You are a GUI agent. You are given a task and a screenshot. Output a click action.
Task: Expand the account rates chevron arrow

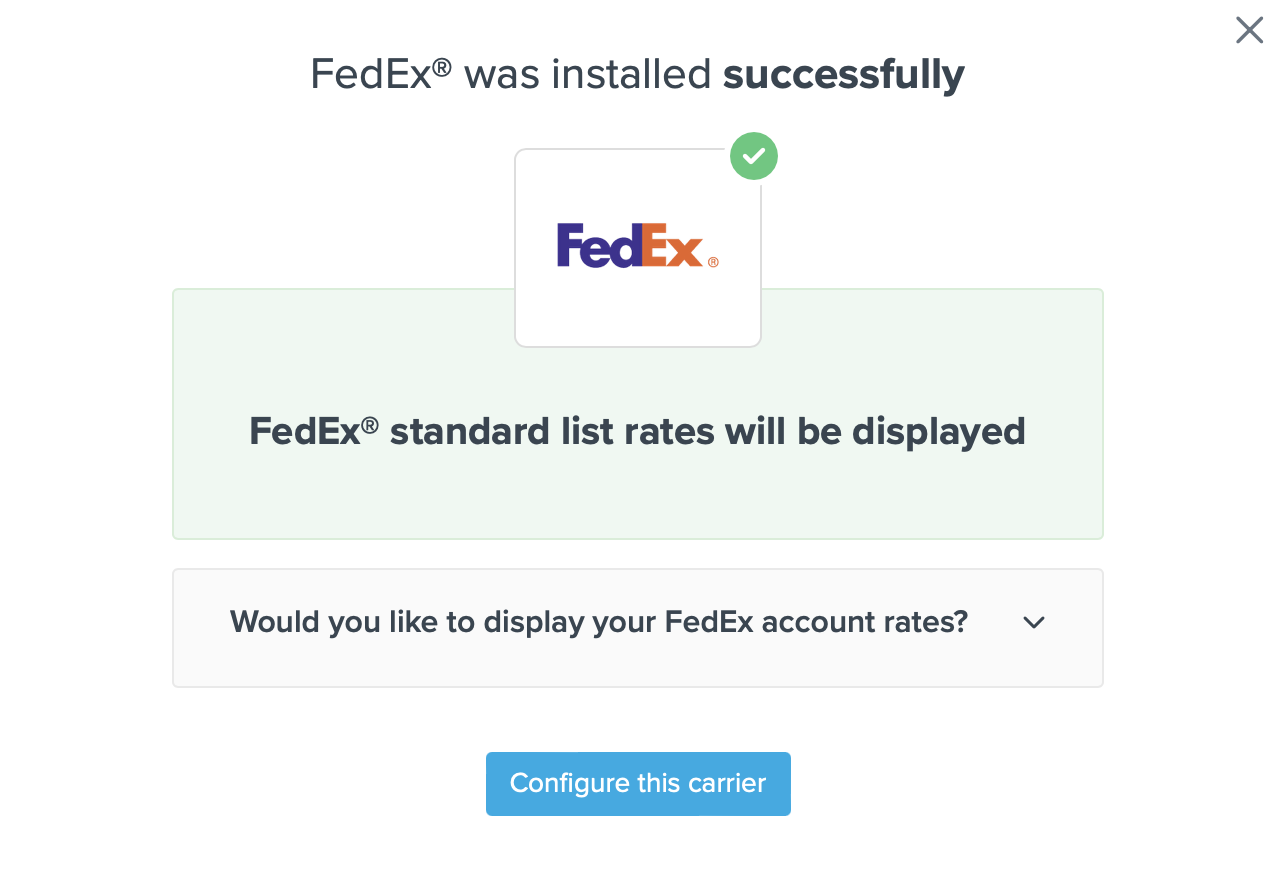tap(1034, 622)
